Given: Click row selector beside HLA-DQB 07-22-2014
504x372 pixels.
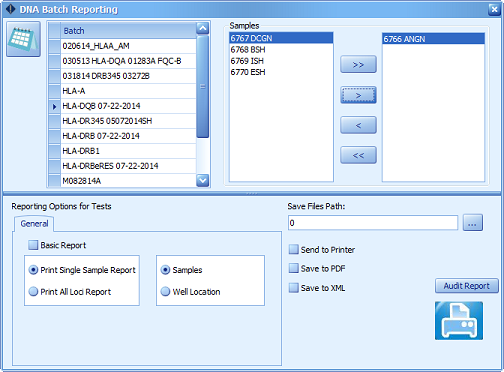Looking at the screenshot, I should [54, 106].
